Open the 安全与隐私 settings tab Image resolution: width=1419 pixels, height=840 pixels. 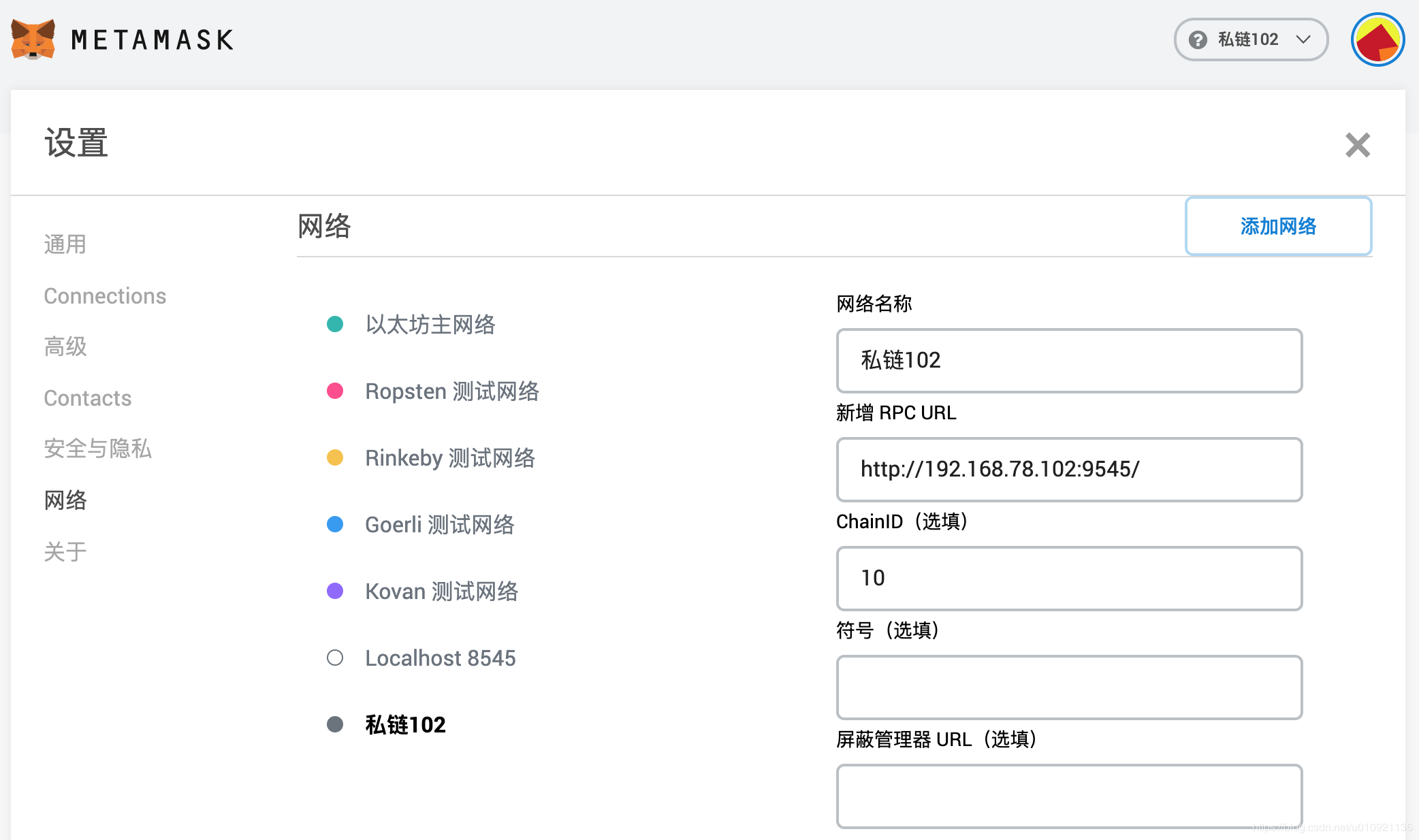point(97,449)
